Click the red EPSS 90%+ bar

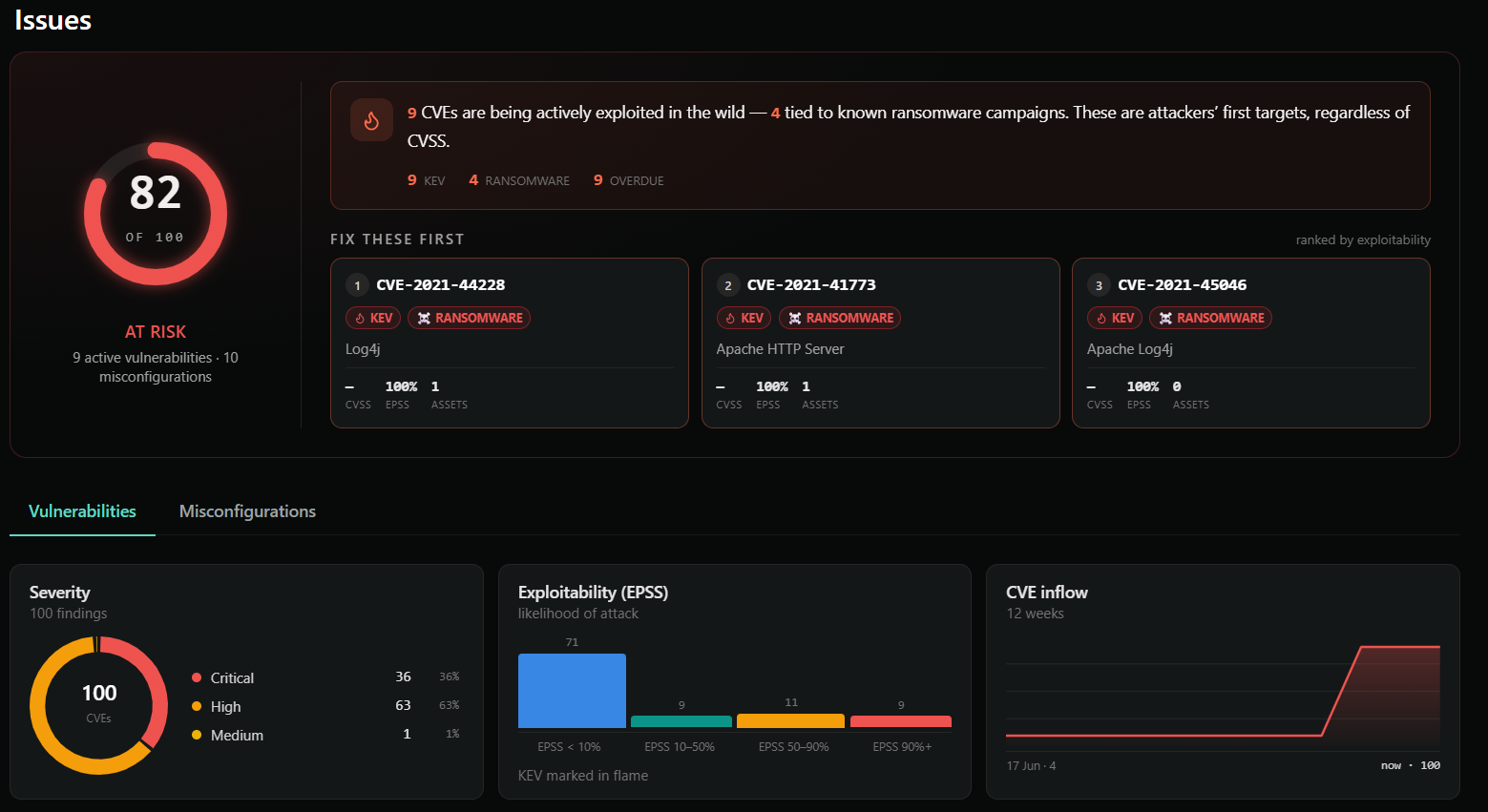(901, 721)
